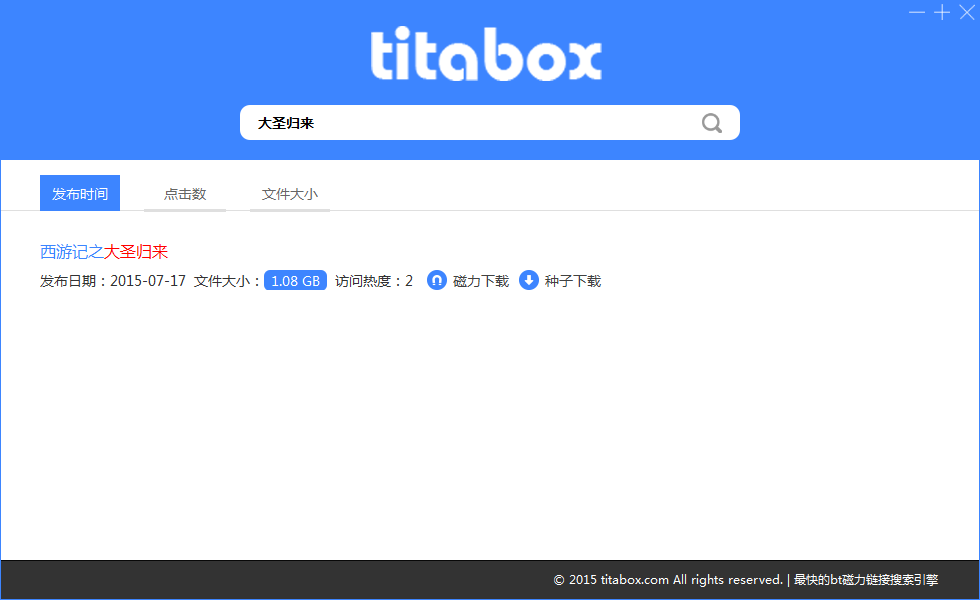Sort by the 文件大小 tab
980x600 pixels.
290,194
